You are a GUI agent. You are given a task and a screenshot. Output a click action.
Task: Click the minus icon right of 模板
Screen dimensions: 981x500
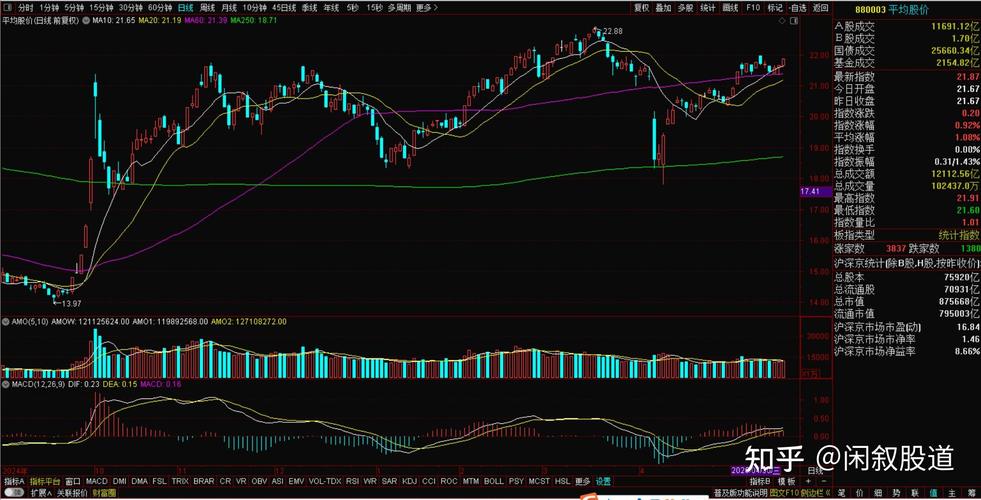824,481
